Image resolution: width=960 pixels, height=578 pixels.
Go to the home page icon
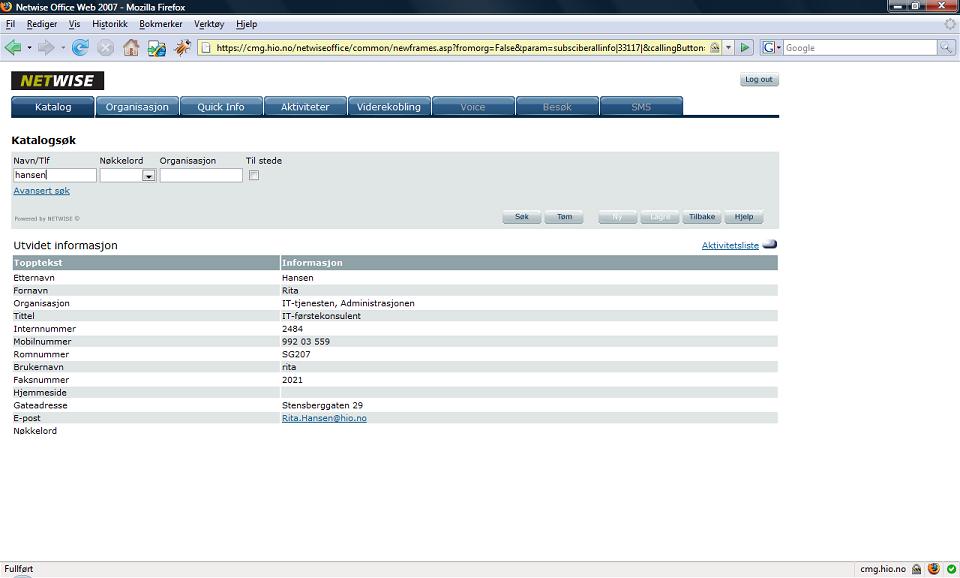click(131, 47)
